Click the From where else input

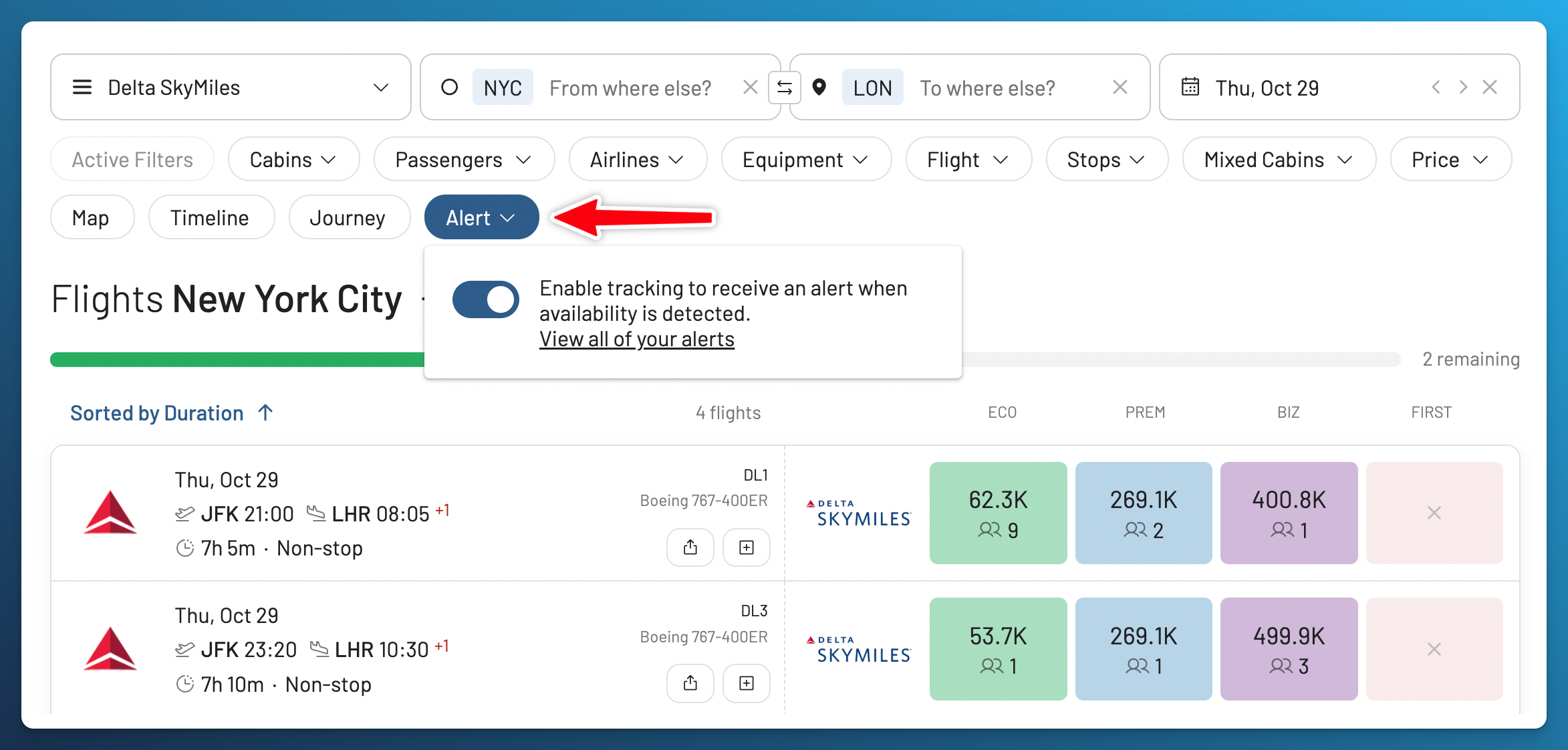630,88
